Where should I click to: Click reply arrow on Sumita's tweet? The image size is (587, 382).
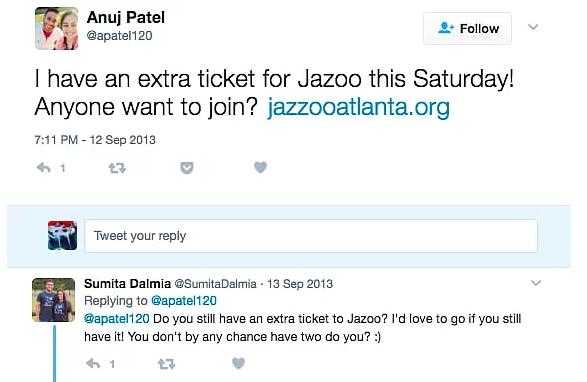(93, 363)
